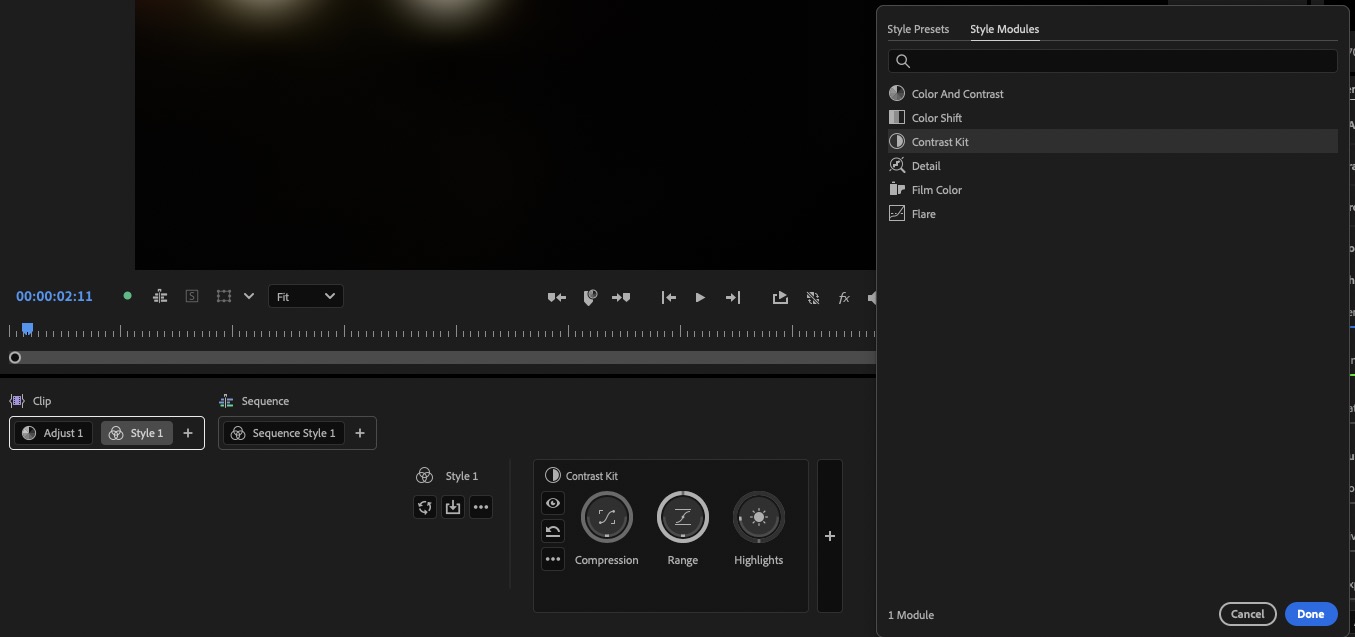The image size is (1355, 637).
Task: Open Contrast Kit's three-dot options menu
Action: click(x=552, y=559)
